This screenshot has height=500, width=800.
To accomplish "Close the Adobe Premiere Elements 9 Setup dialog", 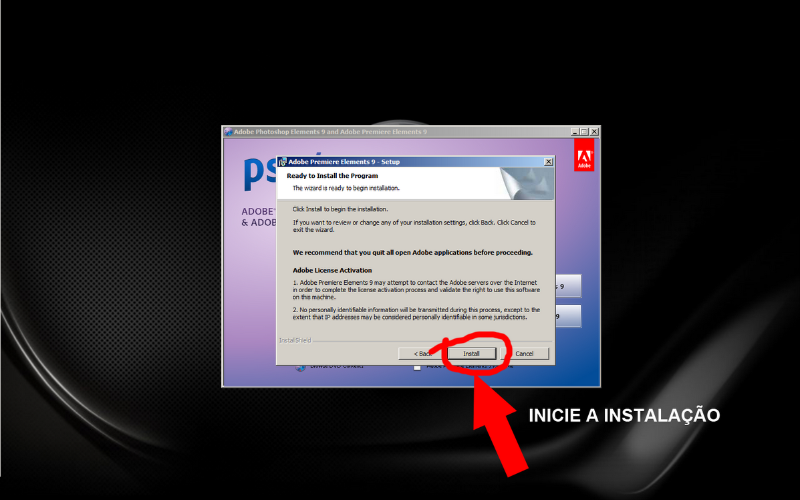I will [x=548, y=162].
